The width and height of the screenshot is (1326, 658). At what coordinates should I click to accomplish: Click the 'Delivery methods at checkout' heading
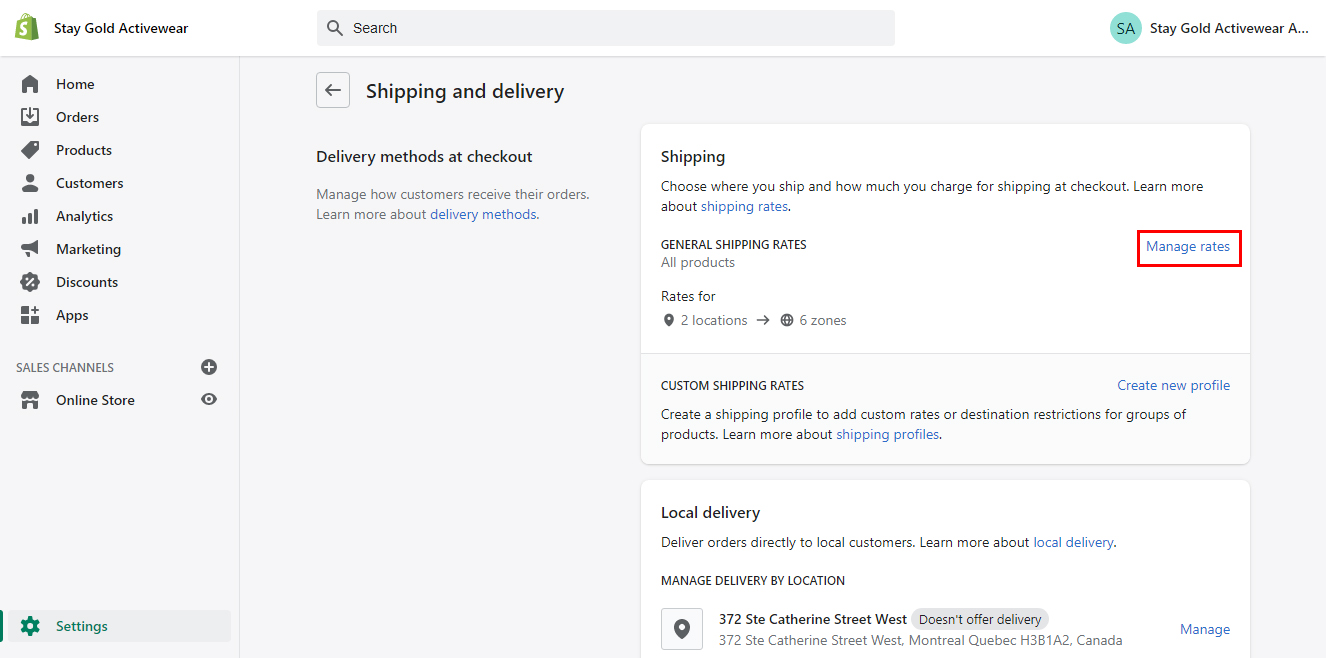click(x=424, y=156)
